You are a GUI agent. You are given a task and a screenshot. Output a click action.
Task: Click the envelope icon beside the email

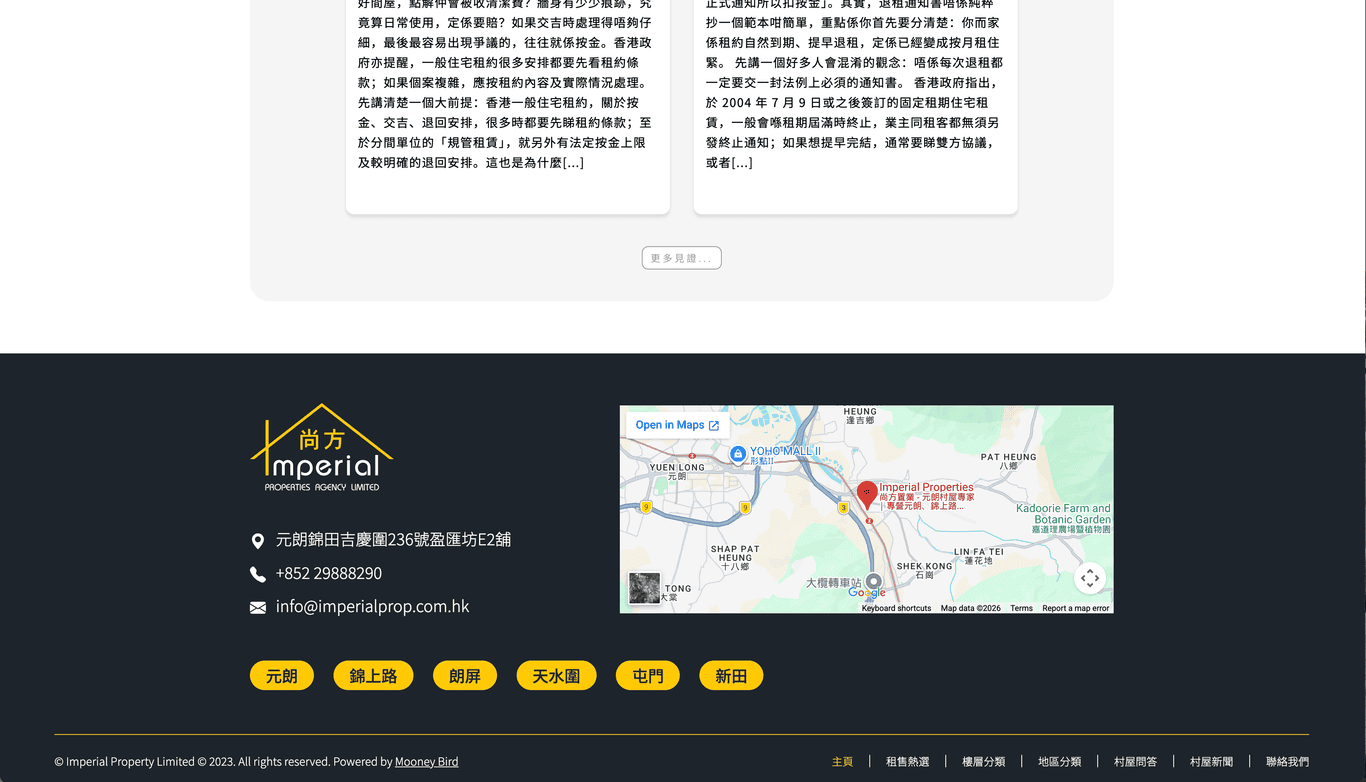[x=258, y=608]
